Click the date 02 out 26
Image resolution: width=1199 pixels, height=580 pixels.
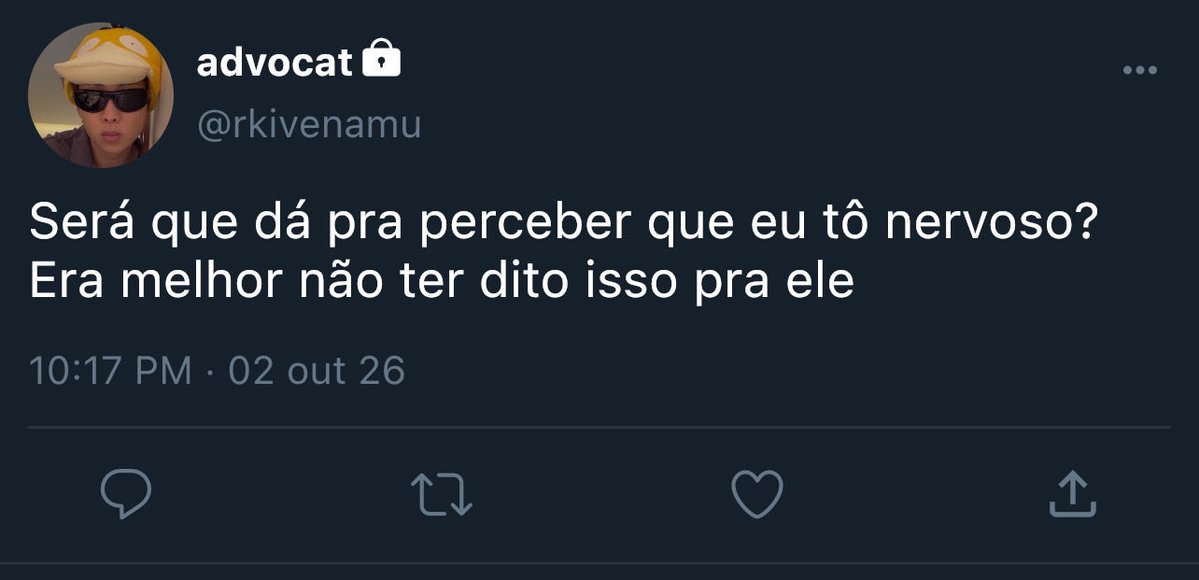pyautogui.click(x=317, y=371)
